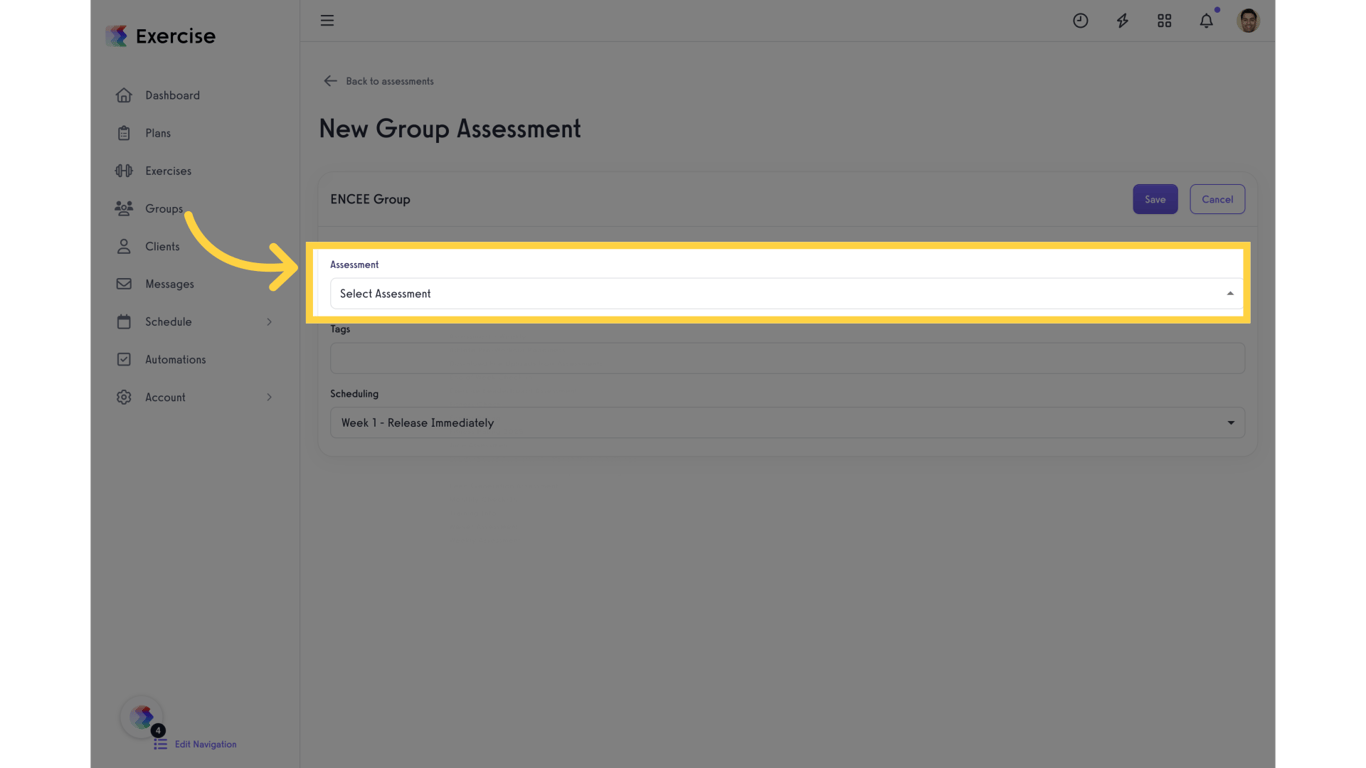
Task: Select the Automations sidebar icon
Action: click(x=175, y=359)
